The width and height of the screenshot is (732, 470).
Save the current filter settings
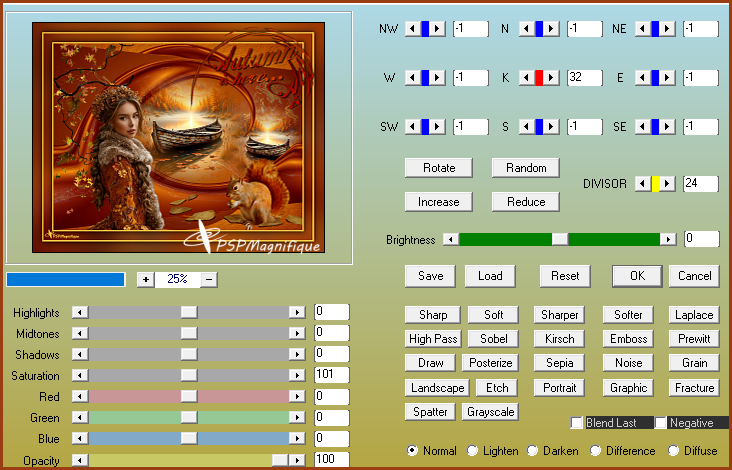(430, 276)
